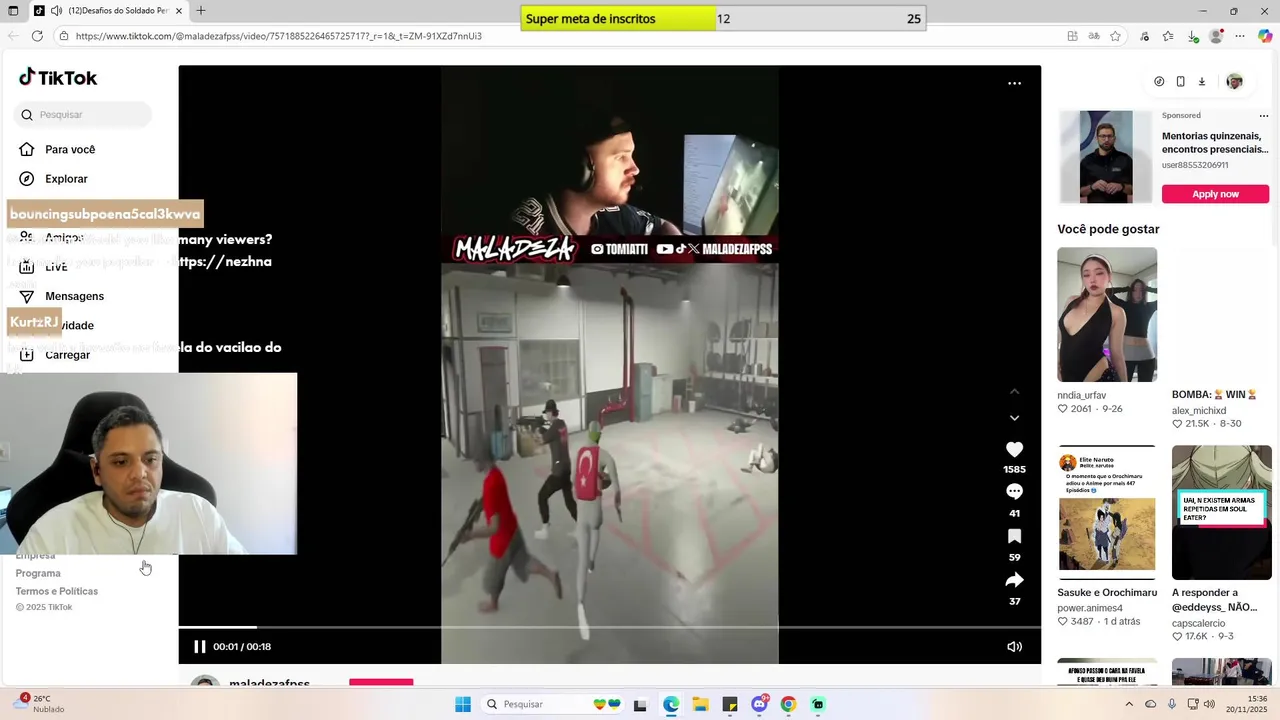
Task: Open the Explorar section
Action: tap(53, 179)
